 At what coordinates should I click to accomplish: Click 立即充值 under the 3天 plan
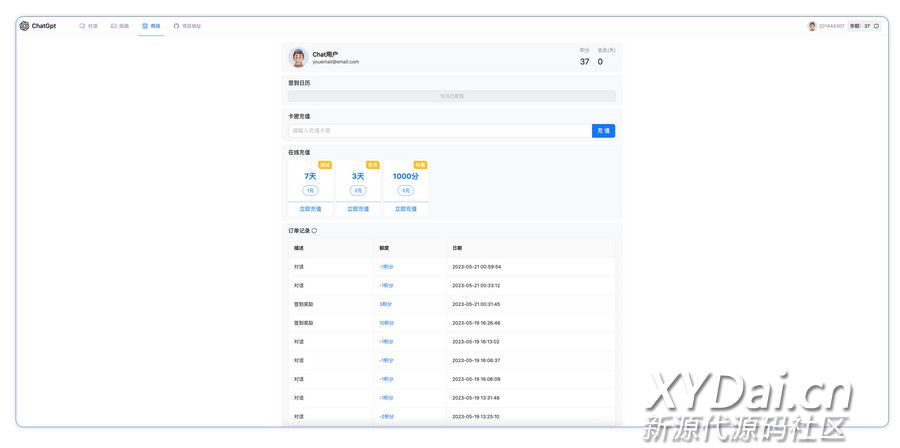click(x=358, y=209)
